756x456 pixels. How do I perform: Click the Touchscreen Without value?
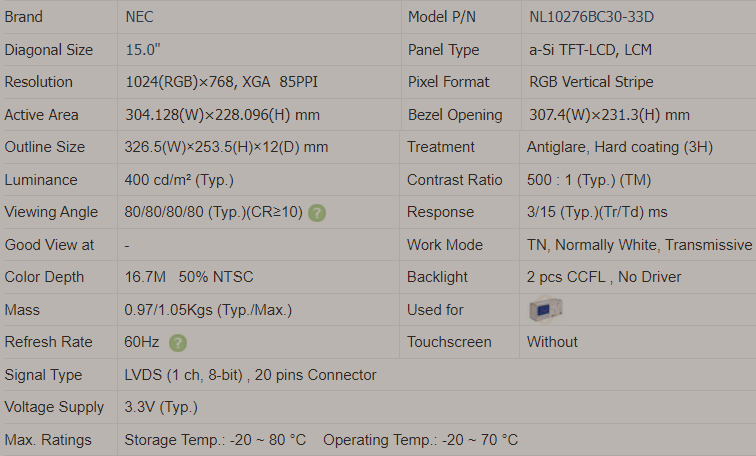pos(552,342)
